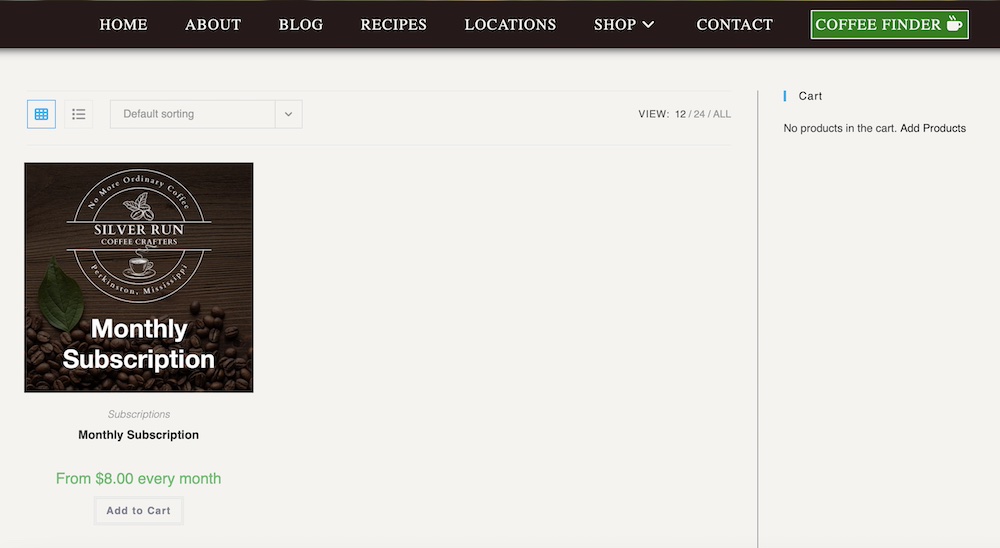This screenshot has height=548, width=1000.
Task: Go to the HOME page
Action: 123,24
